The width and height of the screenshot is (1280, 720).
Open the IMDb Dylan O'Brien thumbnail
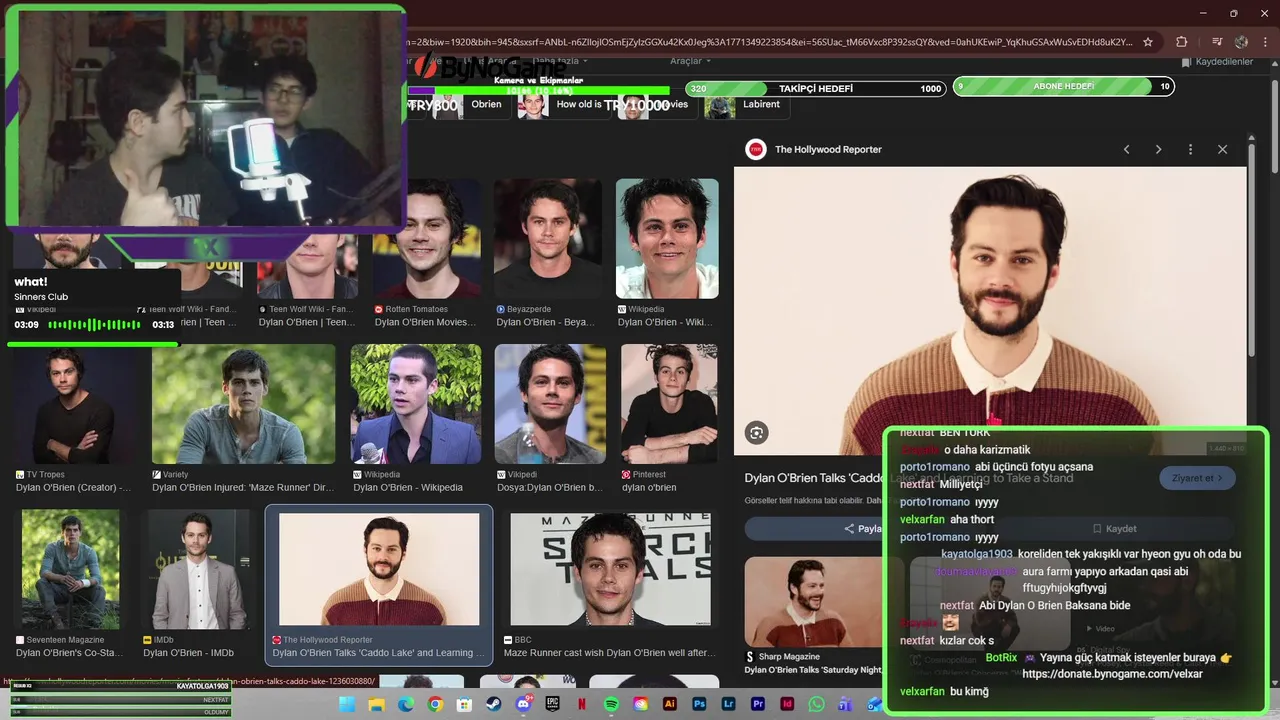(x=196, y=569)
